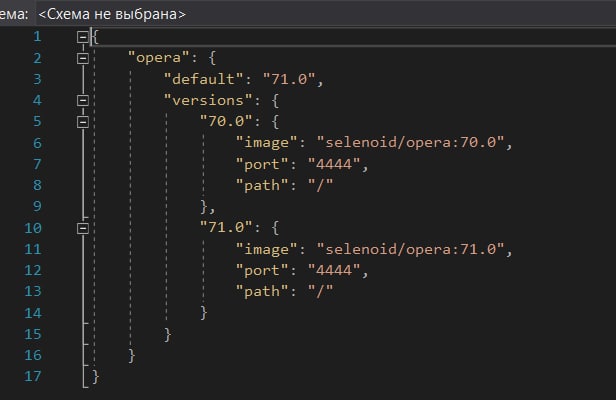Click the closing brace with comma on line 9
Screen dimensions: 616x400
click(208, 207)
